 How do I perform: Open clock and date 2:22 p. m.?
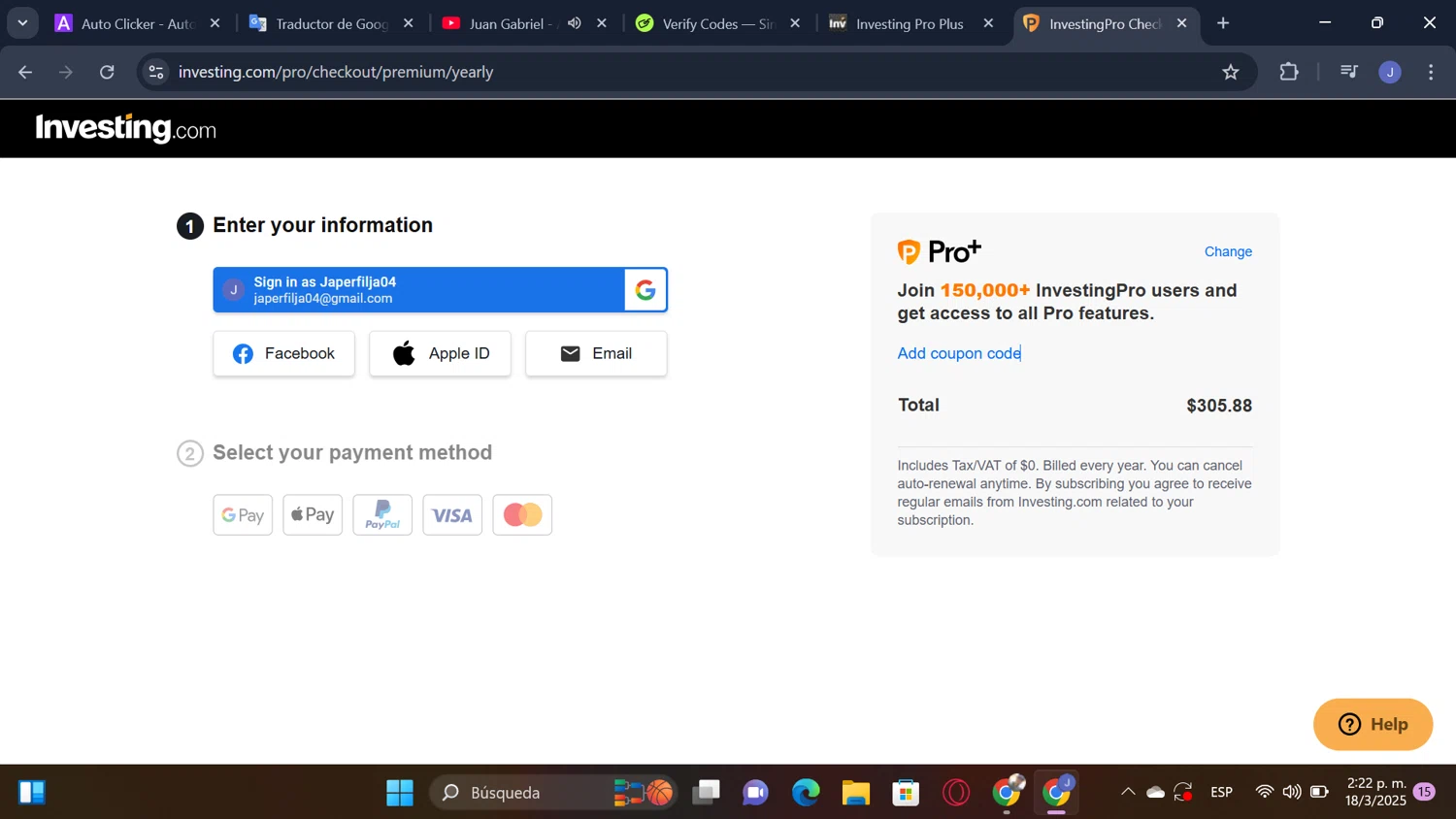[x=1375, y=792]
